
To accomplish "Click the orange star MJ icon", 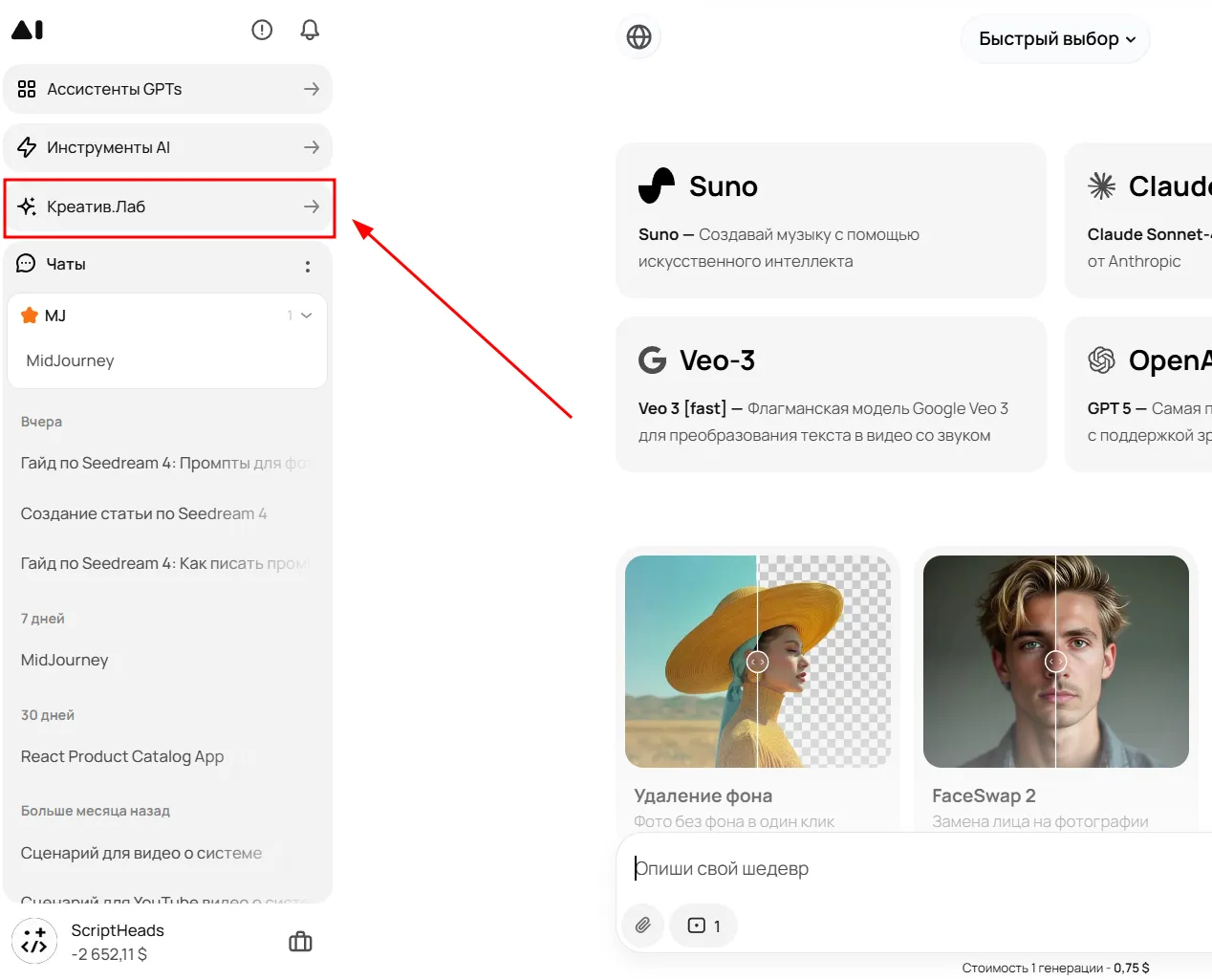I will coord(29,316).
